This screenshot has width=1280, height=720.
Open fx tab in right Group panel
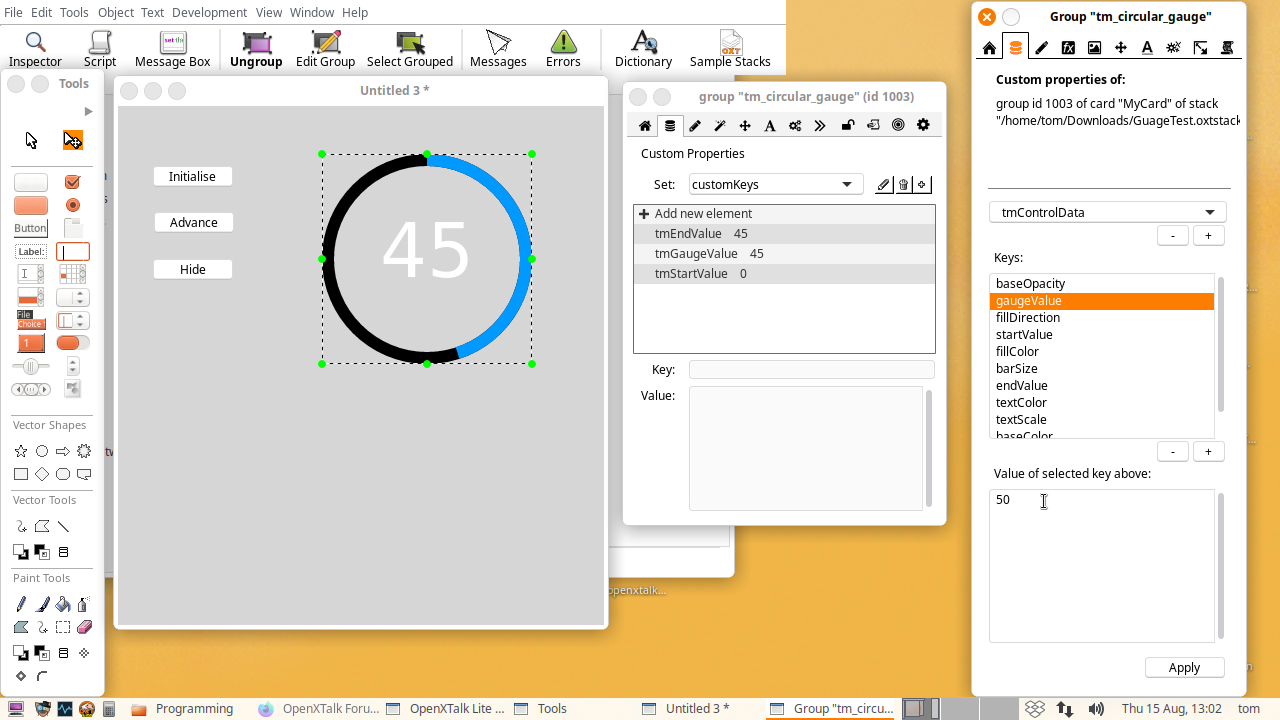click(1068, 47)
